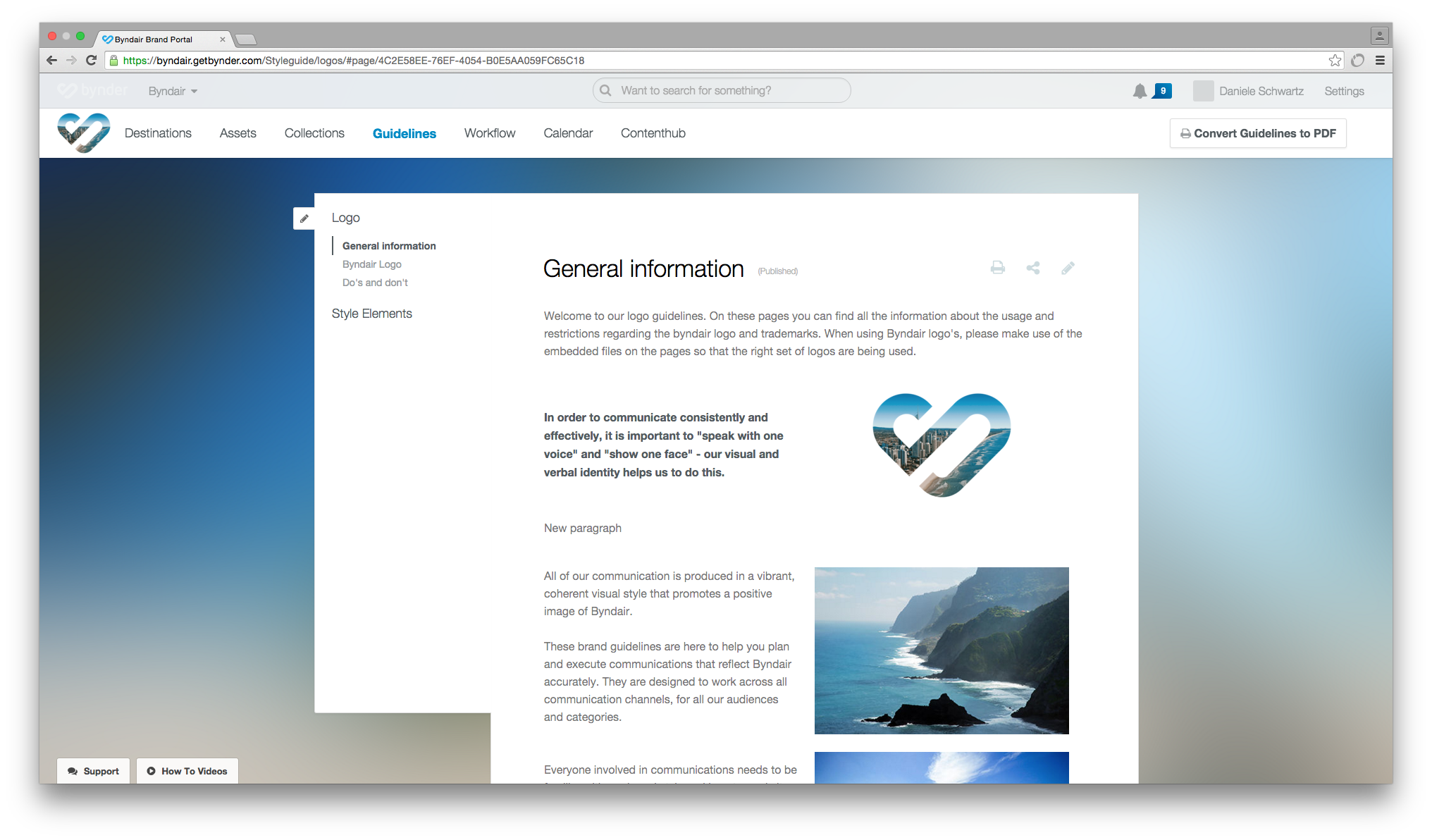Switch to the Workflow navigation tab
This screenshot has width=1432, height=840.
[489, 133]
